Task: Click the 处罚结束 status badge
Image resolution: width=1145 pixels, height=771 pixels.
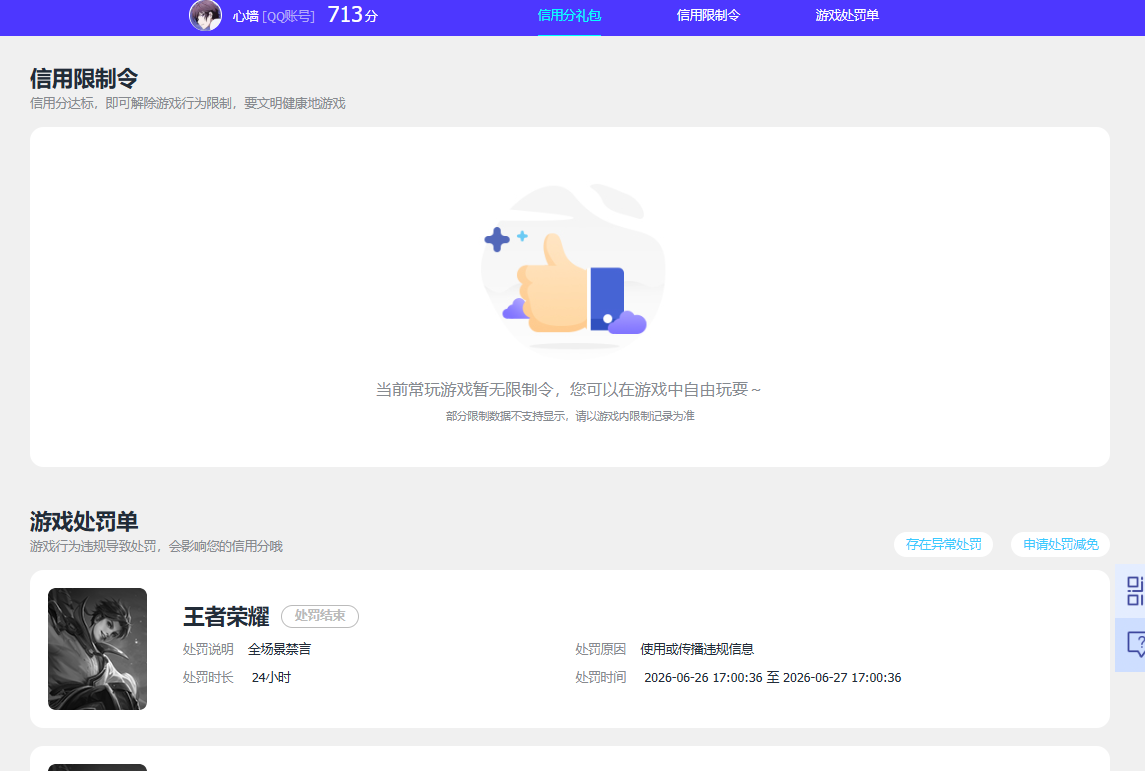Action: tap(320, 616)
